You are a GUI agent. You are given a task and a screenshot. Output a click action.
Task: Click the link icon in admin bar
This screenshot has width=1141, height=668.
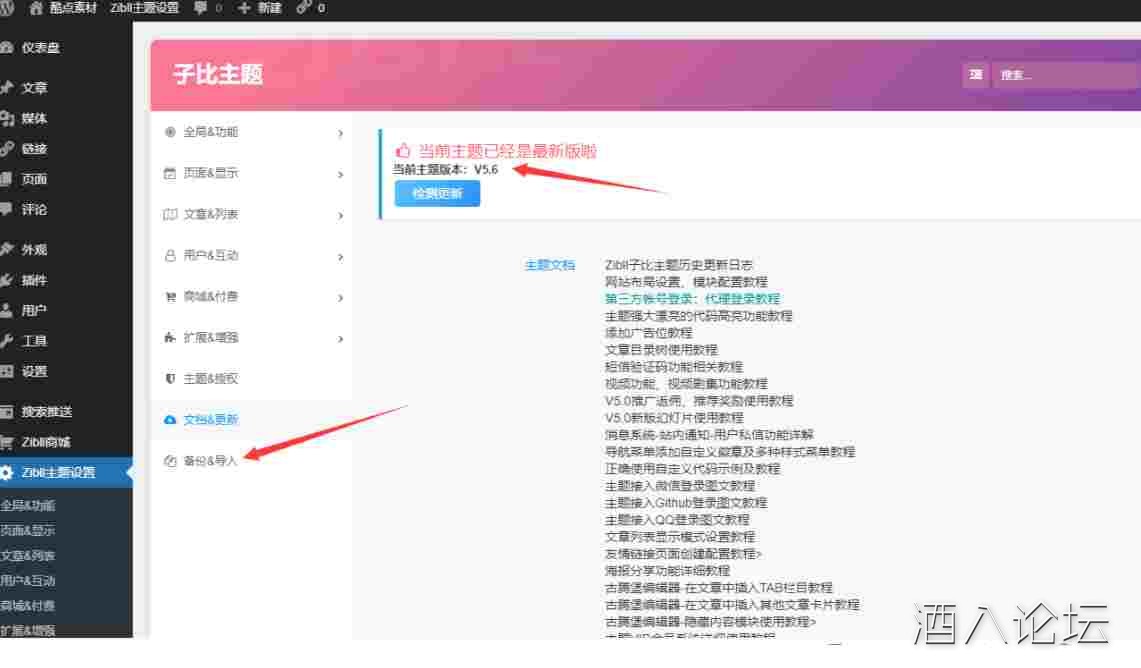(x=303, y=8)
